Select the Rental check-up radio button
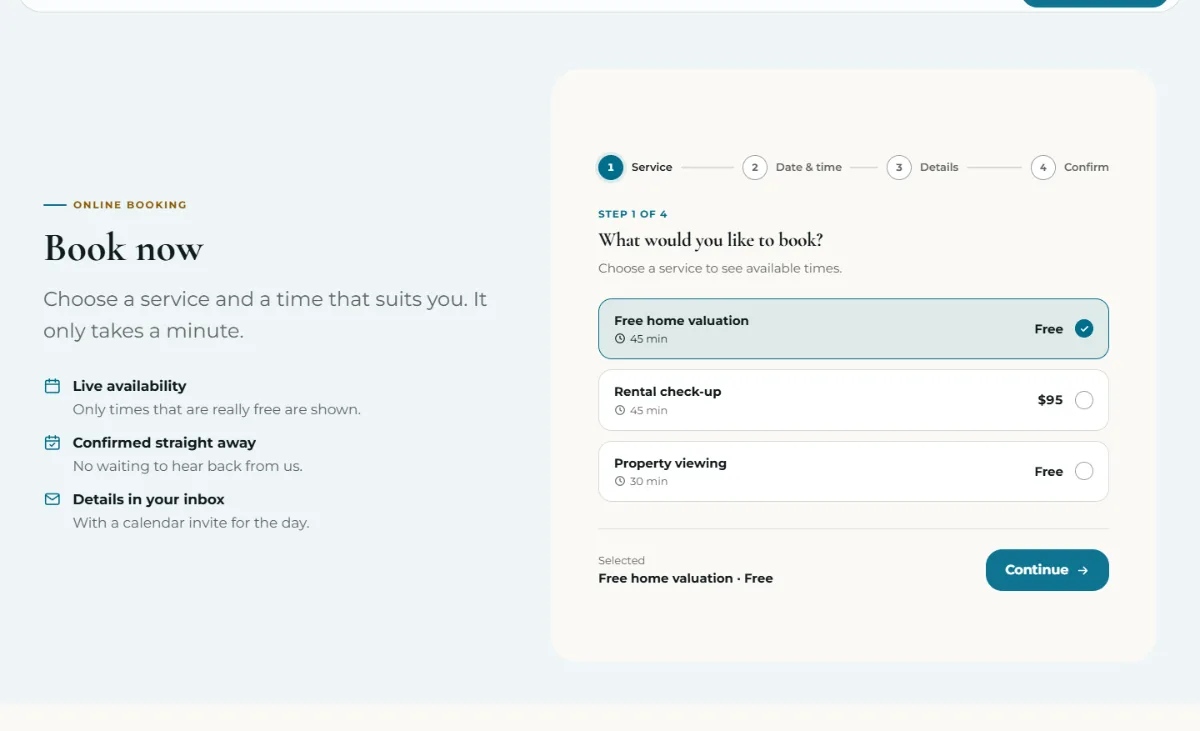This screenshot has width=1200, height=731. tap(1084, 400)
